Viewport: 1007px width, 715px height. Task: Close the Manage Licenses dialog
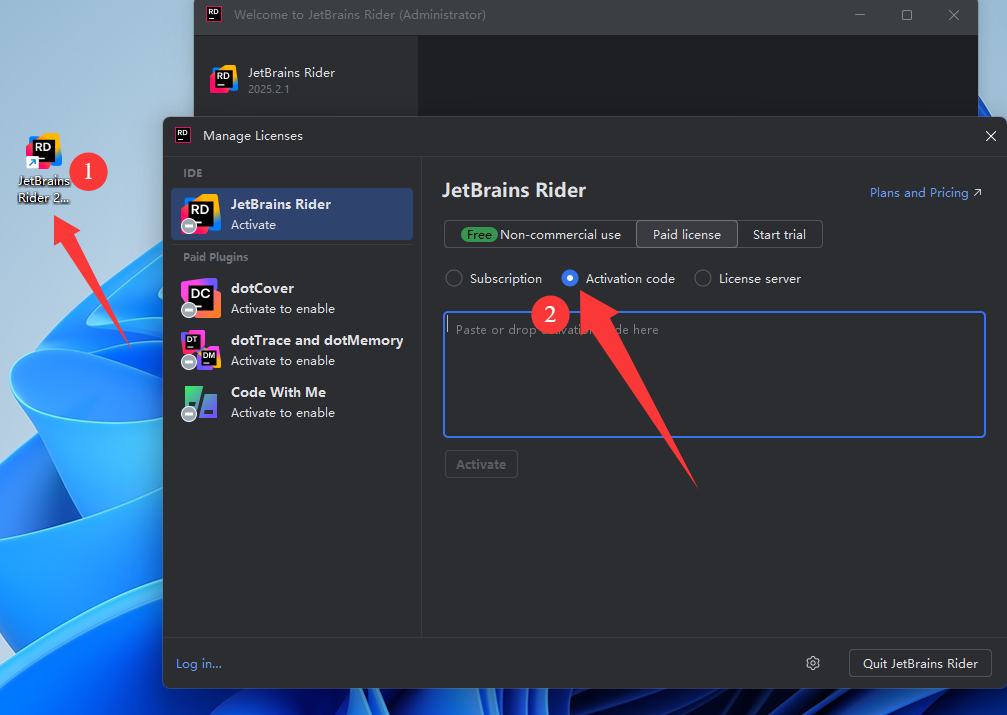(x=991, y=136)
